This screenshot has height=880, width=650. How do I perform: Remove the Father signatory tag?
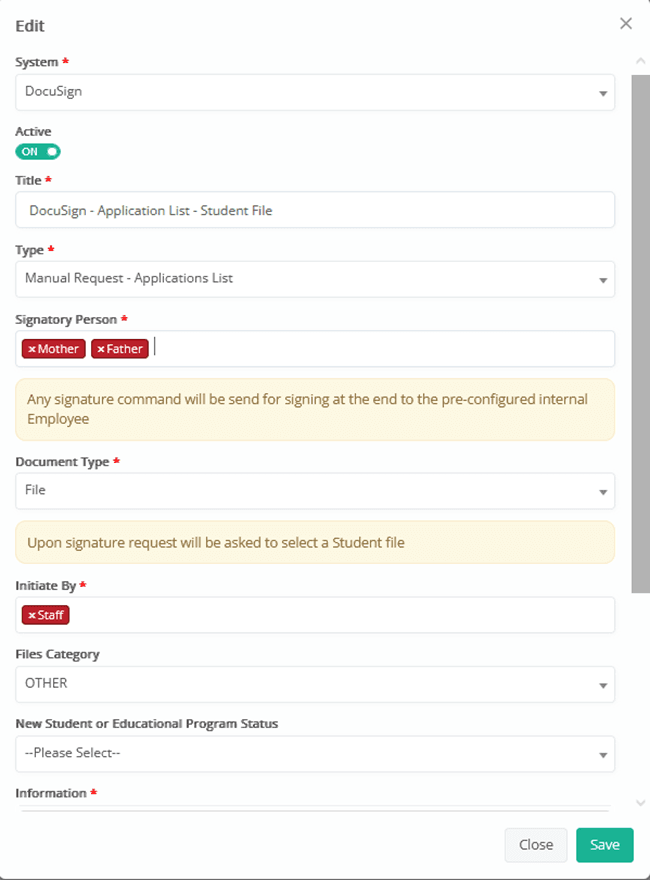(101, 349)
